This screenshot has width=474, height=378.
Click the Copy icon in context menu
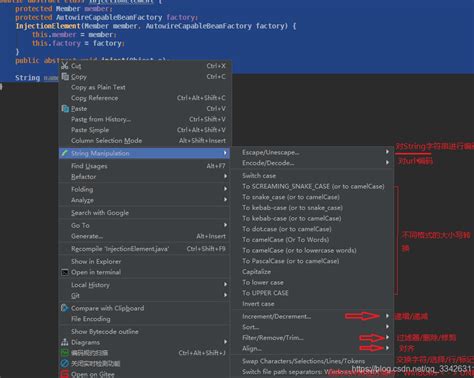coord(65,76)
